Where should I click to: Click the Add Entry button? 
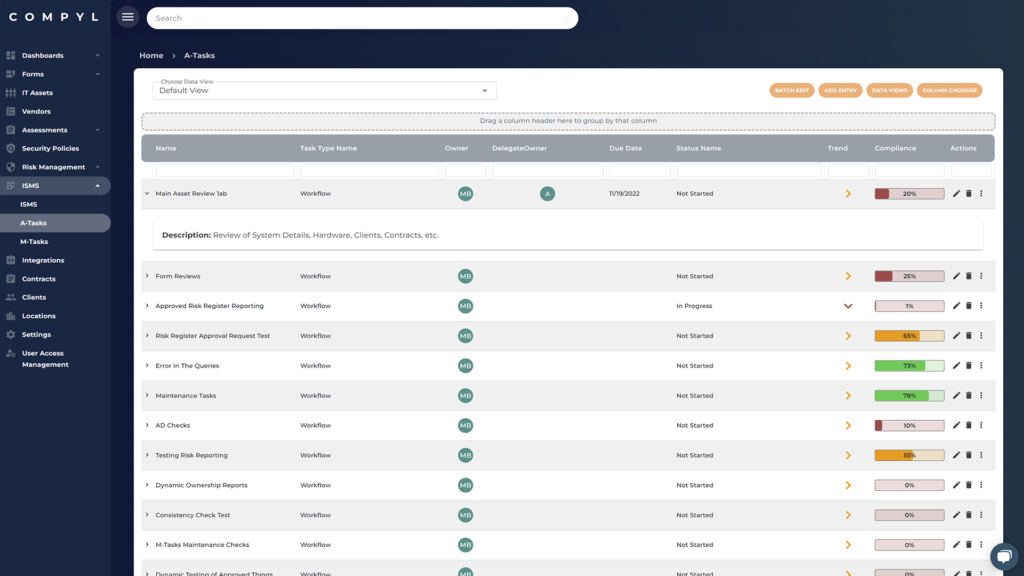(x=840, y=90)
